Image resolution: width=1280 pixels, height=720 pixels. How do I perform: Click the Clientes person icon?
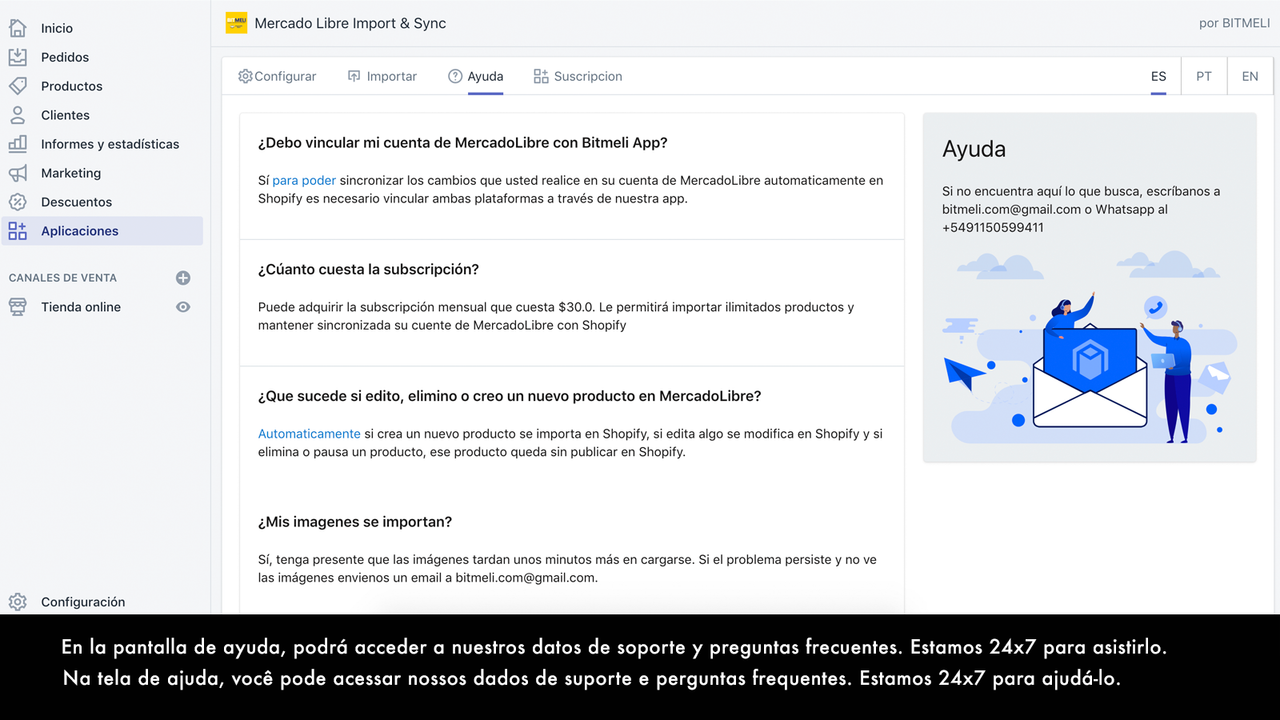click(x=17, y=115)
